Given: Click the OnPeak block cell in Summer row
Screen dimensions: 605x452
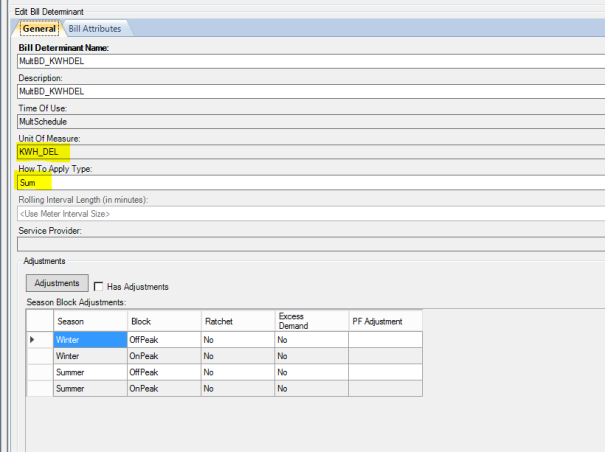Looking at the screenshot, I should click(x=164, y=388).
